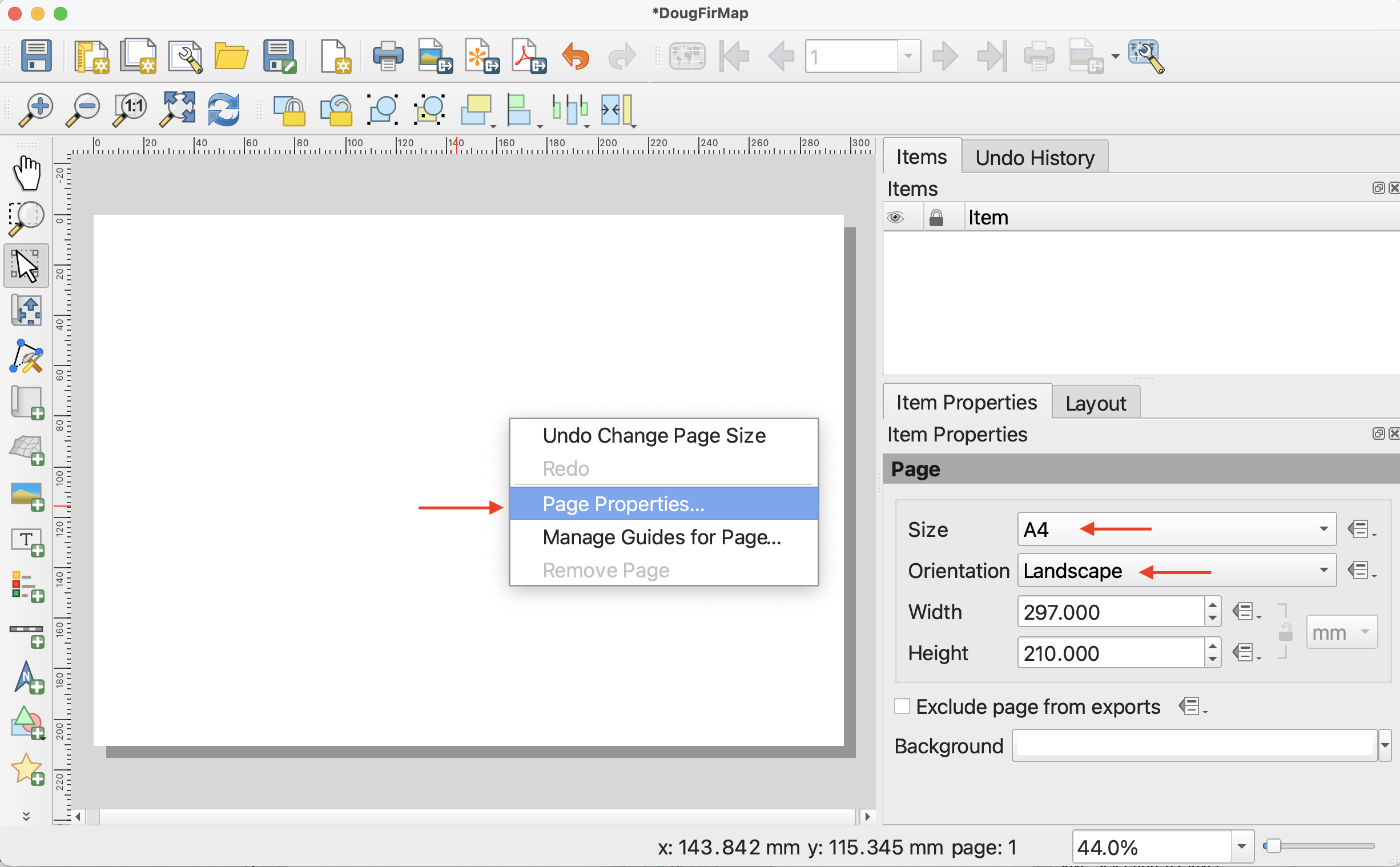1400x867 pixels.
Task: Click Manage Guides for Page... entry
Action: point(661,537)
